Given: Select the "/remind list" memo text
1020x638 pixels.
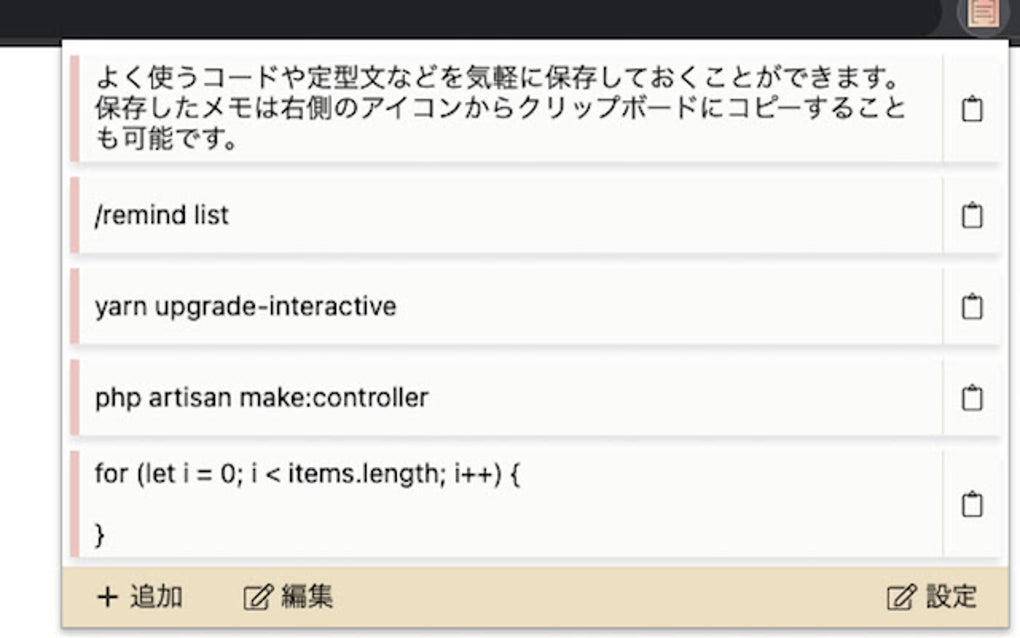Looking at the screenshot, I should (x=162, y=215).
